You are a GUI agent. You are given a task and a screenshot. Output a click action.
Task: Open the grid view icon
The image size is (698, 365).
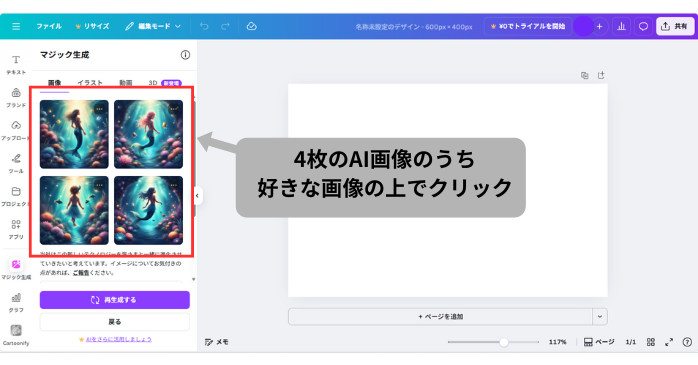(651, 342)
